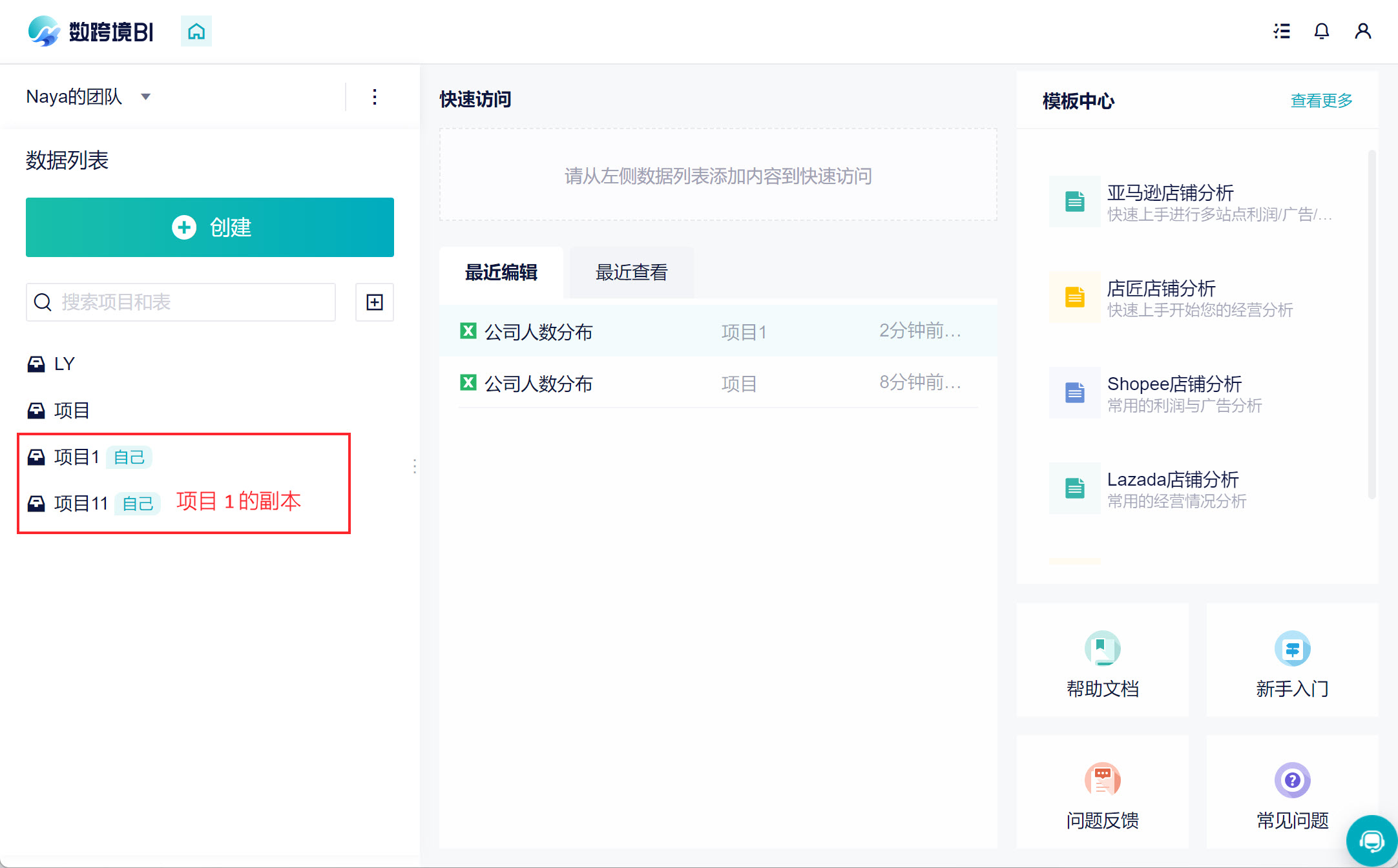Open 常见问题 FAQ tile
The width and height of the screenshot is (1398, 868).
tap(1292, 792)
